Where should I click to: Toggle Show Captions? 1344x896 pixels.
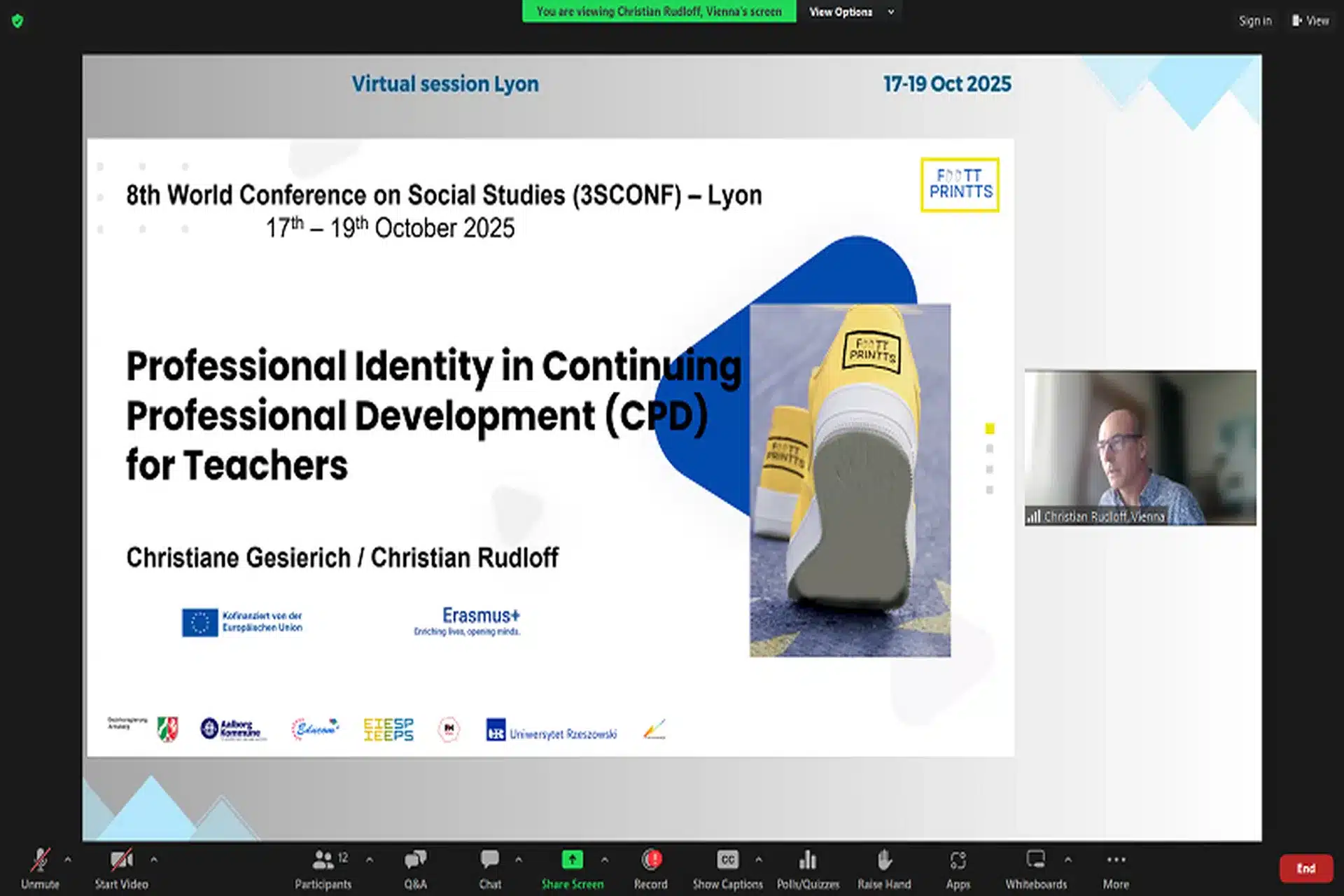click(x=727, y=868)
